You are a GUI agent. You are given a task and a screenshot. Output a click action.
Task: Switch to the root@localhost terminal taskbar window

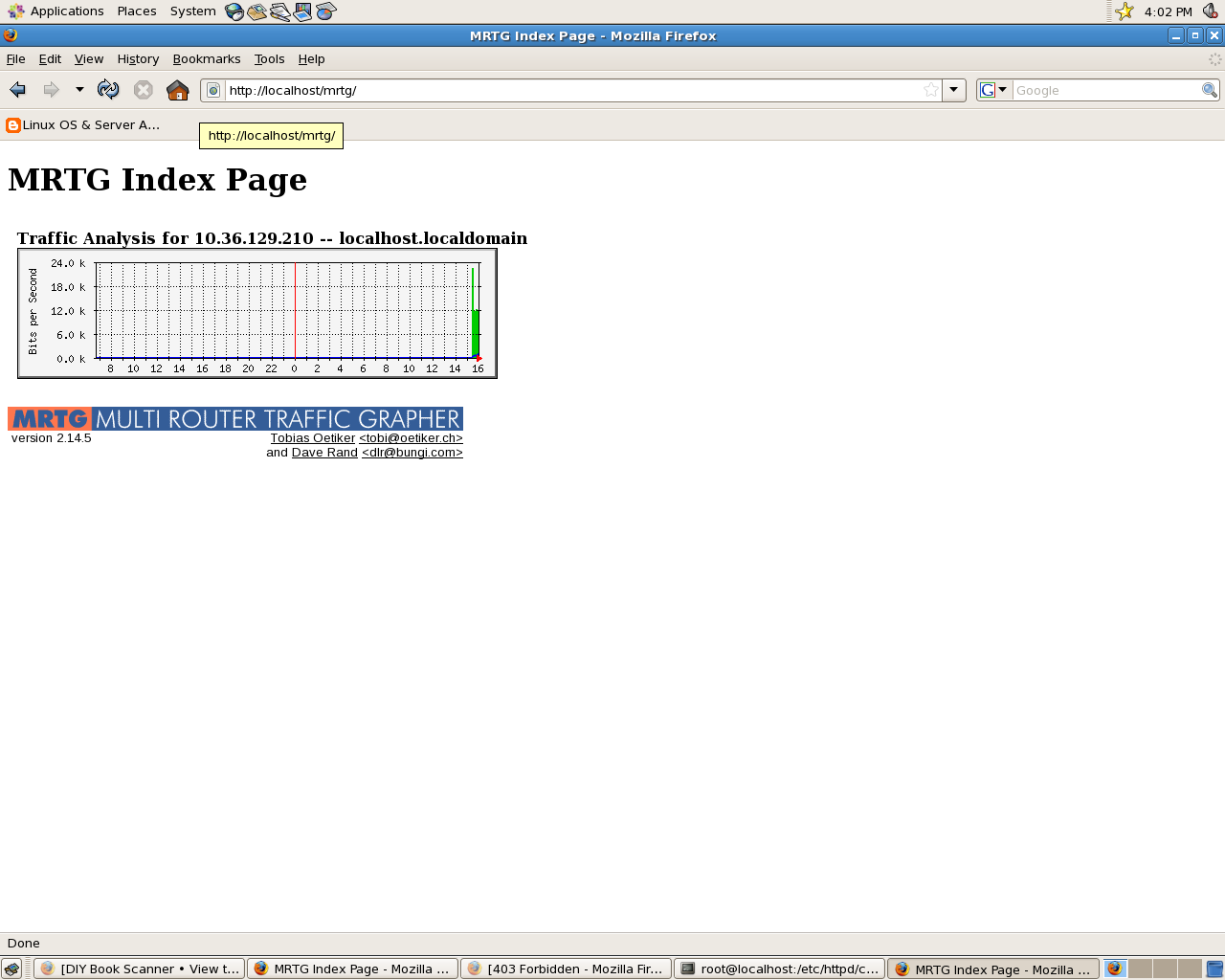(779, 969)
